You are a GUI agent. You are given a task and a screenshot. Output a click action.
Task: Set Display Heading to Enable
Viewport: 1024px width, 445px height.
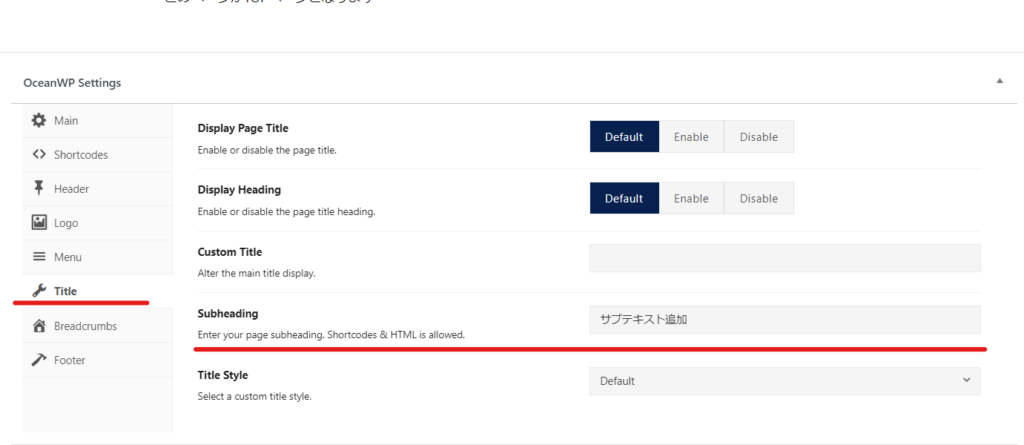(691, 198)
